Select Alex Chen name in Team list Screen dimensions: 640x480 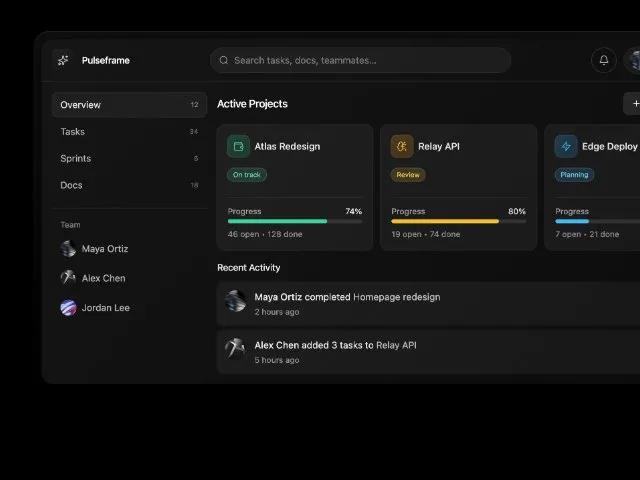pyautogui.click(x=104, y=278)
